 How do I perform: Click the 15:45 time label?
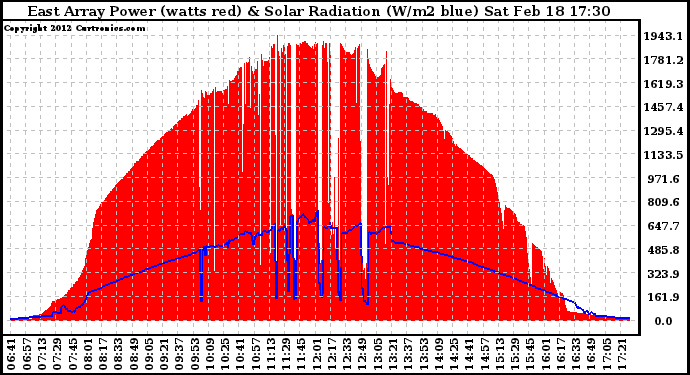click(531, 354)
